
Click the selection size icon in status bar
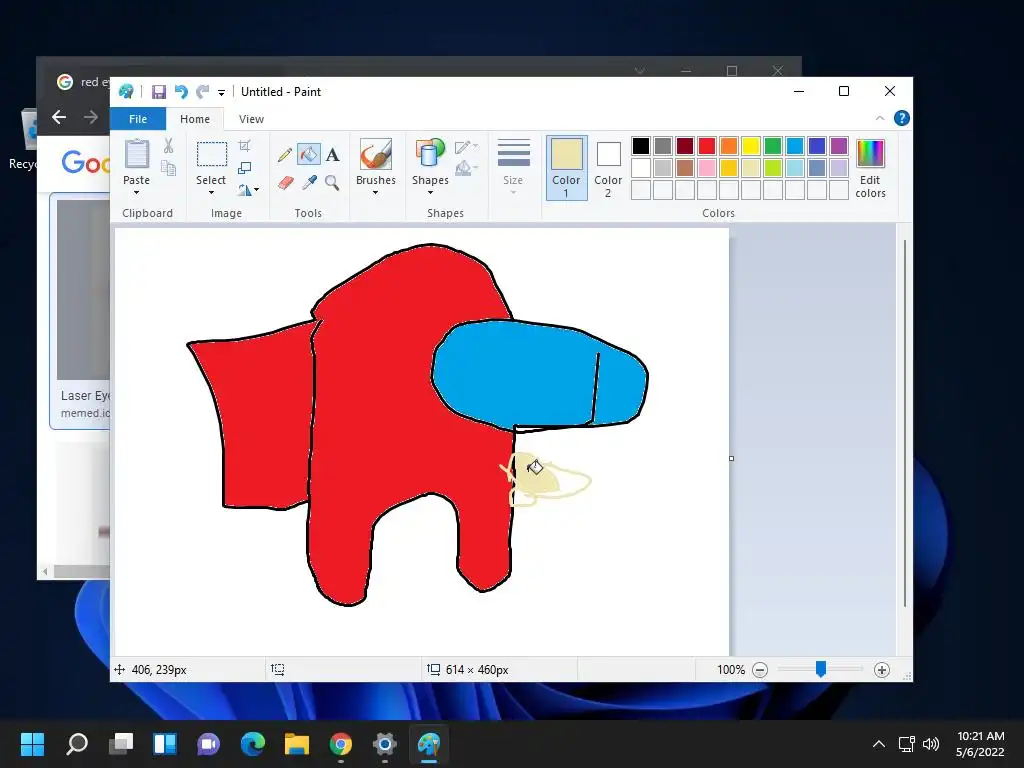coord(278,669)
